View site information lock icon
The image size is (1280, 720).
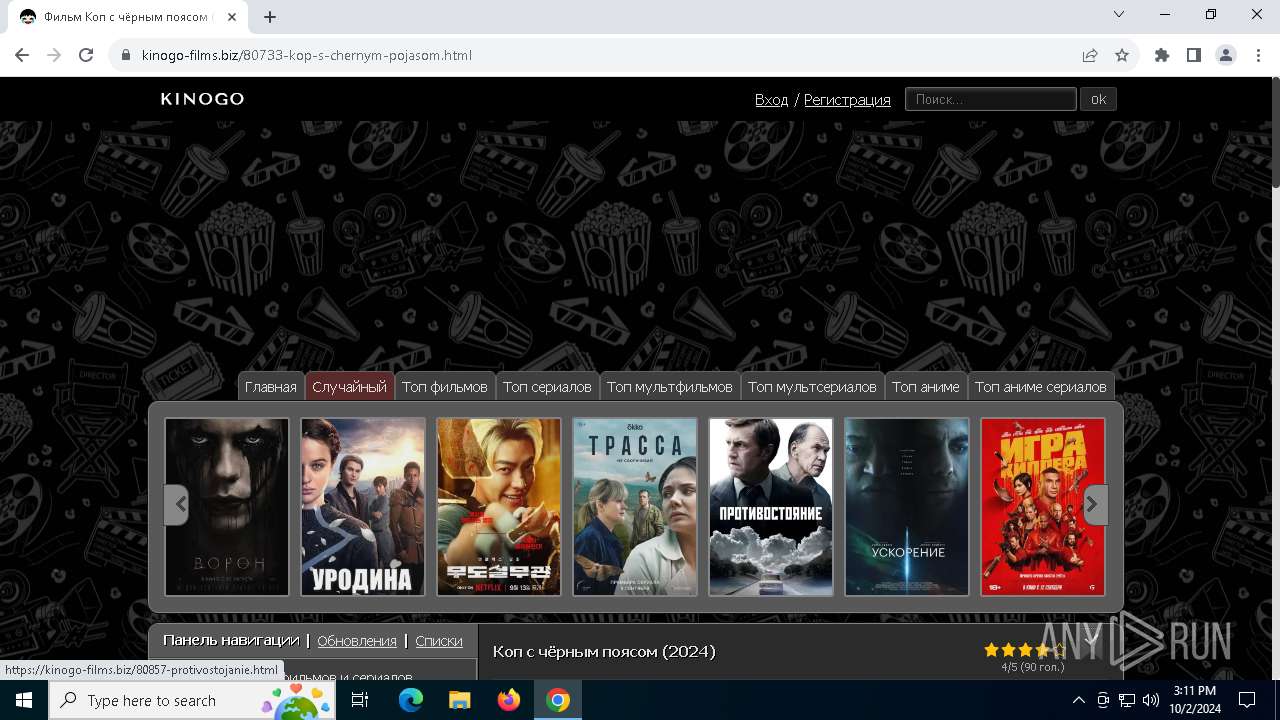coord(126,55)
